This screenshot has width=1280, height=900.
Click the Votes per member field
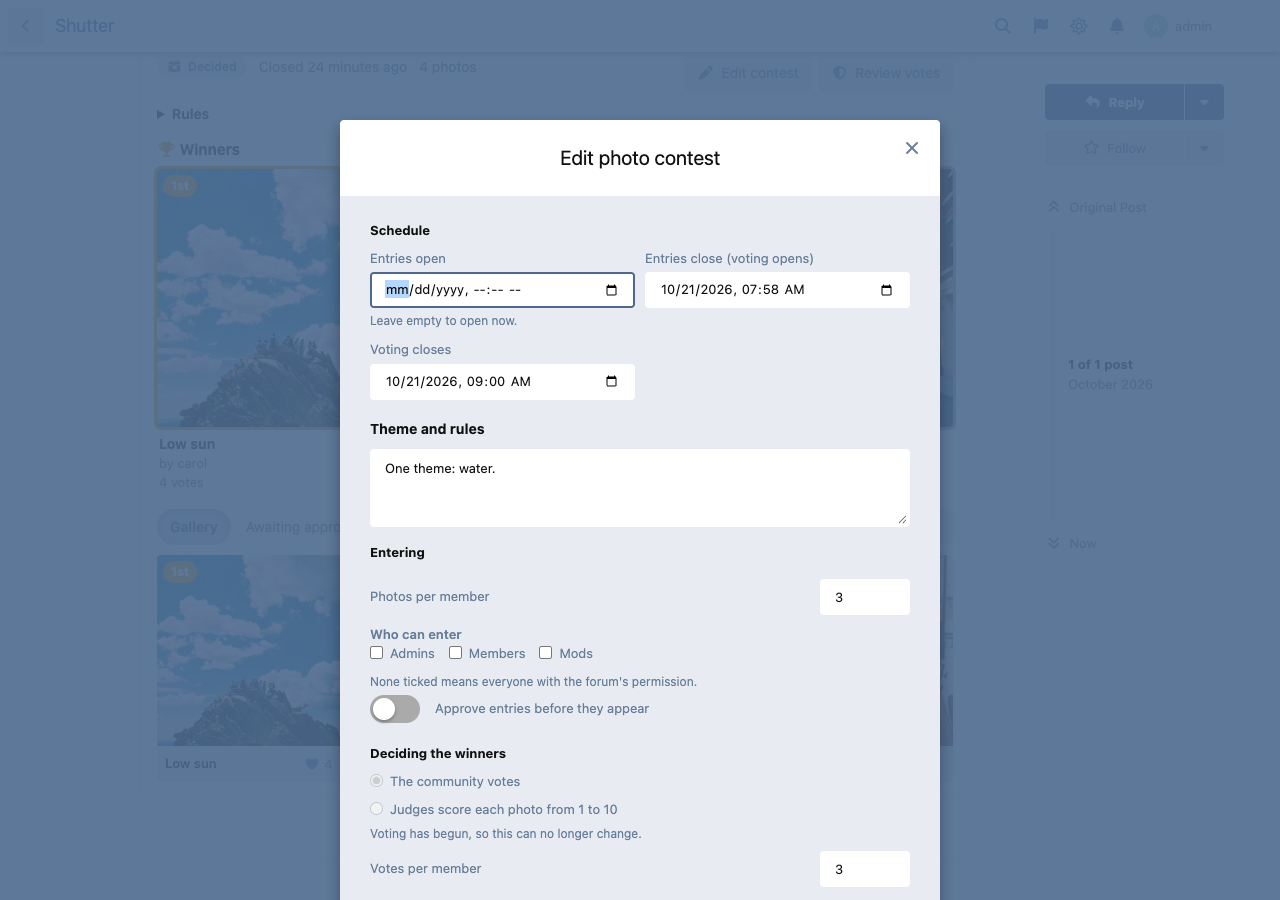tap(865, 869)
